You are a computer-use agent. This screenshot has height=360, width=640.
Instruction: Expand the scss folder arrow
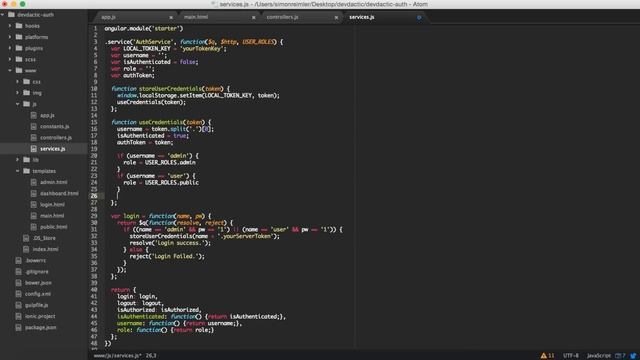click(10, 59)
